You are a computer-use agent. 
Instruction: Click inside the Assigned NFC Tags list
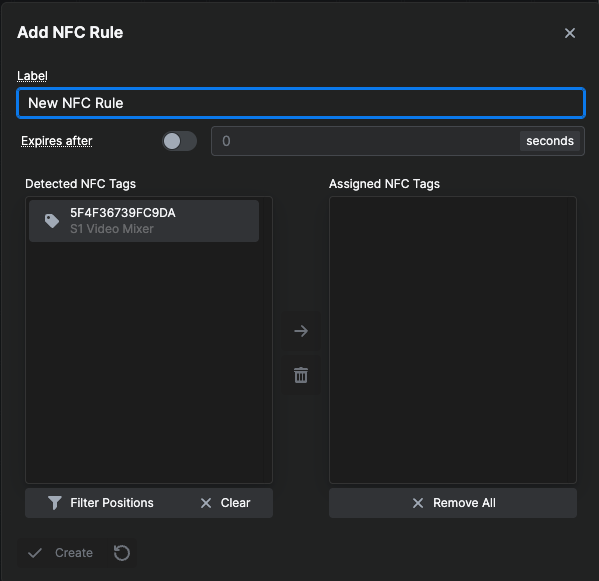[453, 340]
